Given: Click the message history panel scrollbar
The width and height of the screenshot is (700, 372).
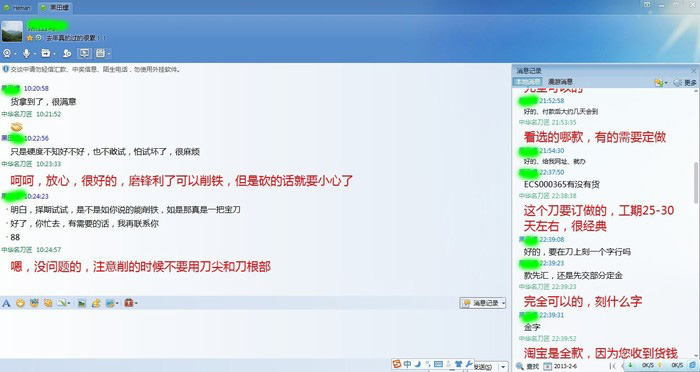Looking at the screenshot, I should click(x=696, y=182).
